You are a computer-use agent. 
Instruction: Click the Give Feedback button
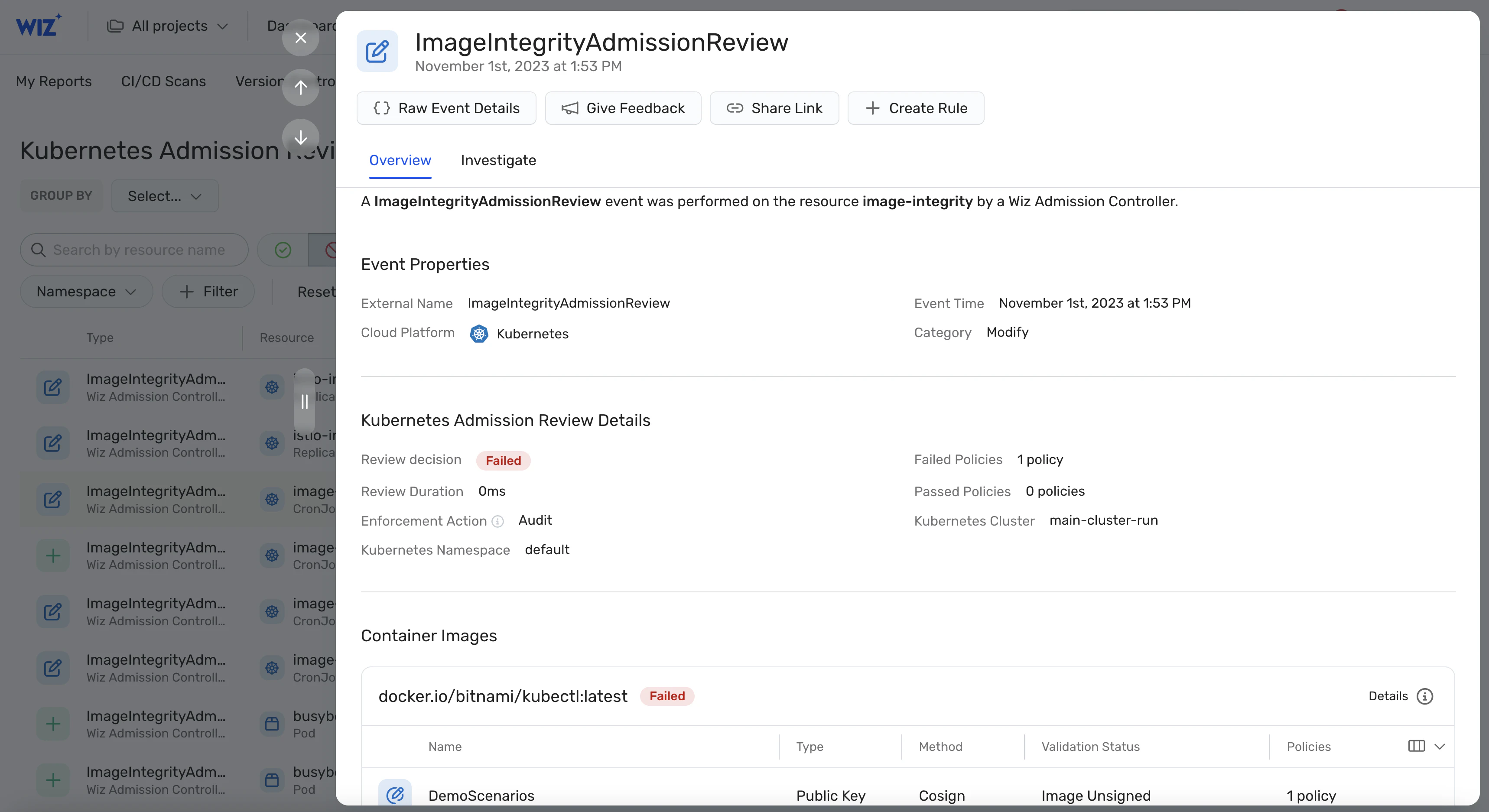pyautogui.click(x=623, y=108)
